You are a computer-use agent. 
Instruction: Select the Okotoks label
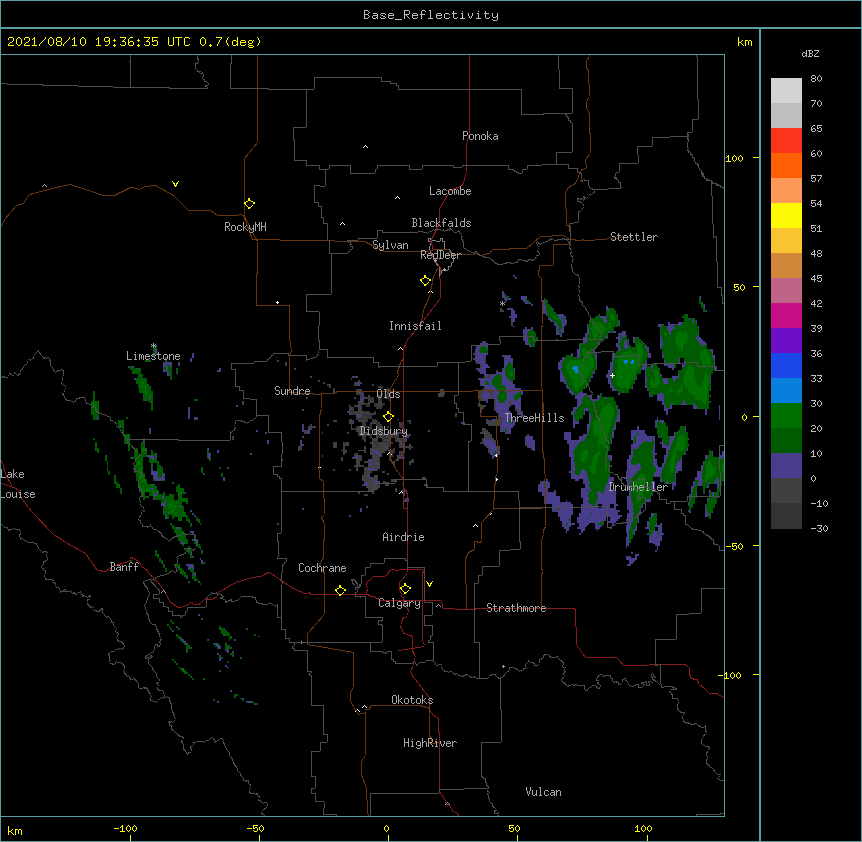(x=412, y=700)
